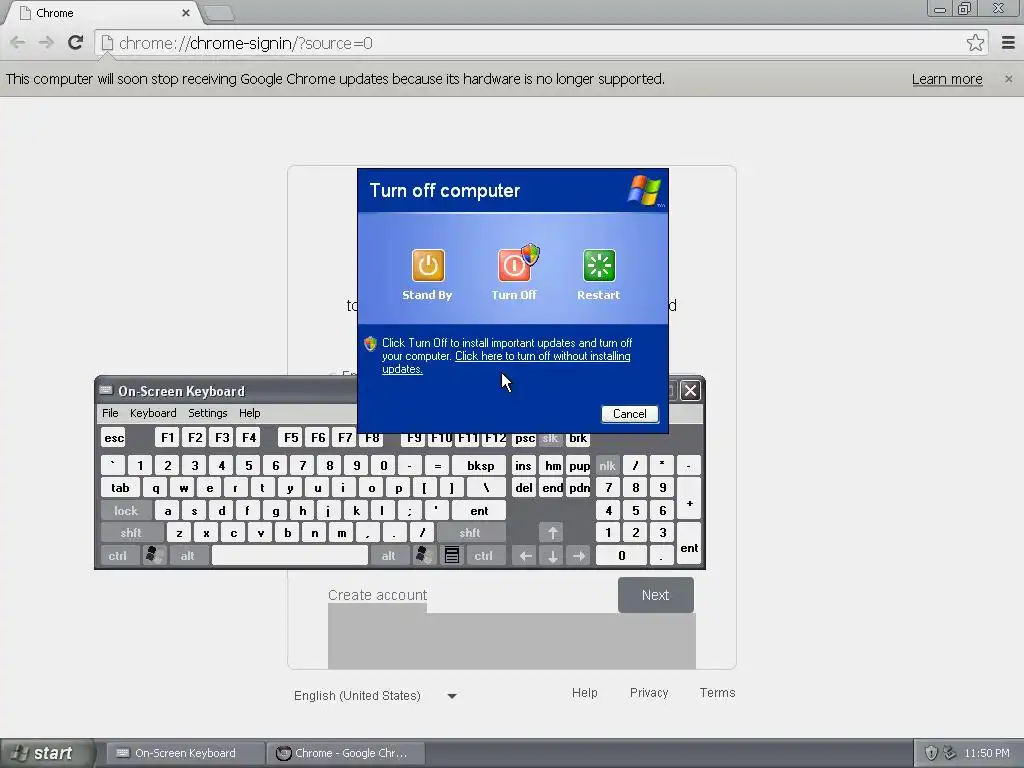
Task: Click the right arrow key
Action: click(579, 556)
